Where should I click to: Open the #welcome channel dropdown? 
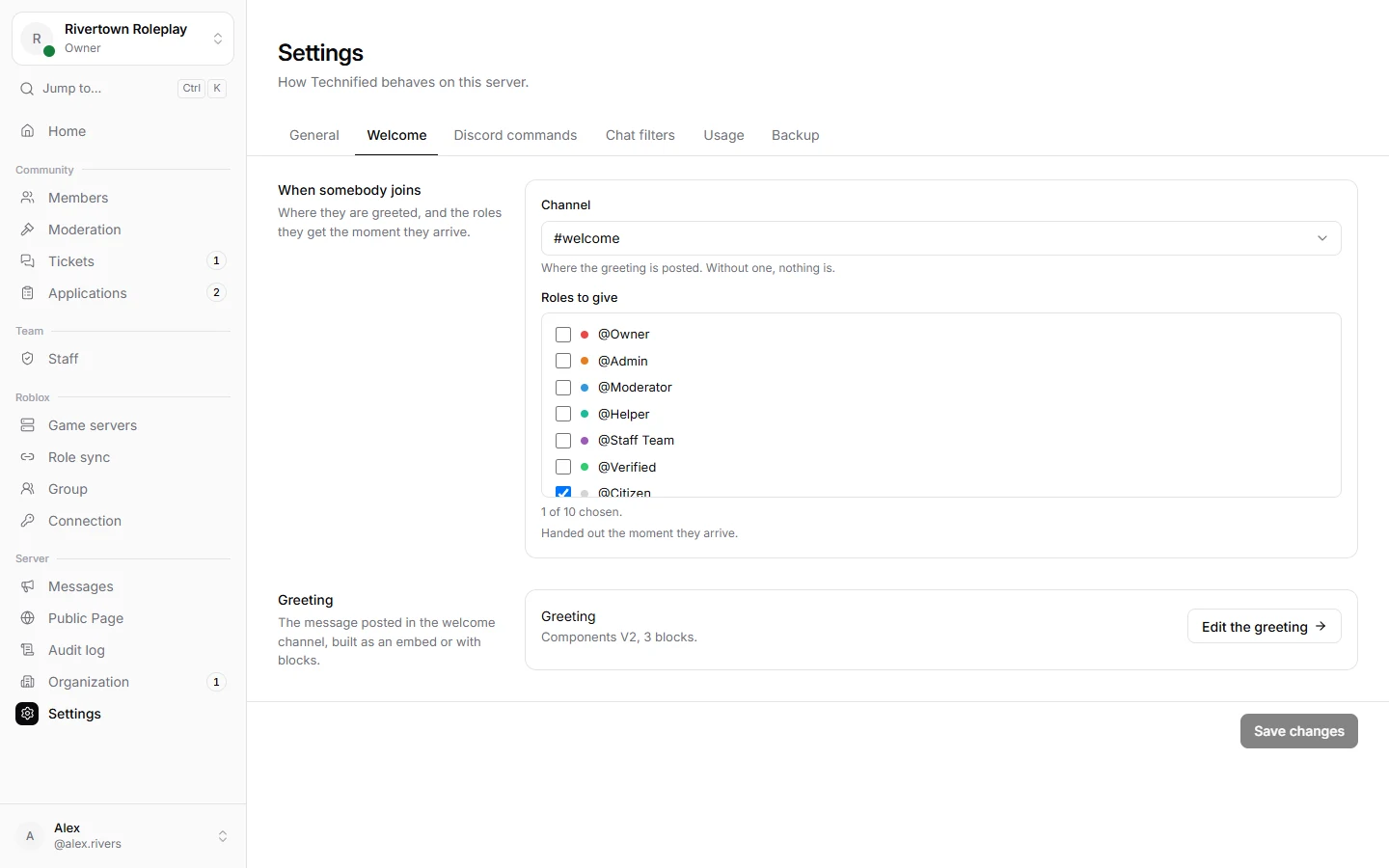pos(940,238)
